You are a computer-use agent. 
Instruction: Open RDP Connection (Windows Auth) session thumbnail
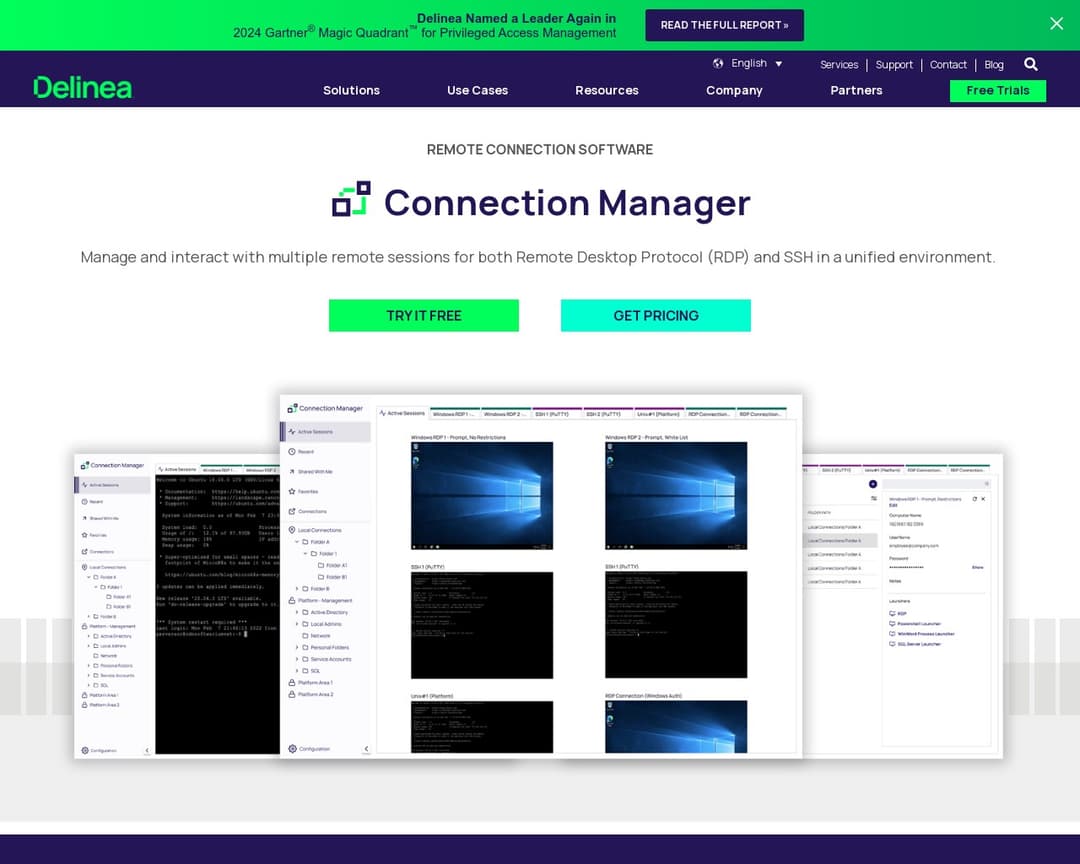pos(676,727)
